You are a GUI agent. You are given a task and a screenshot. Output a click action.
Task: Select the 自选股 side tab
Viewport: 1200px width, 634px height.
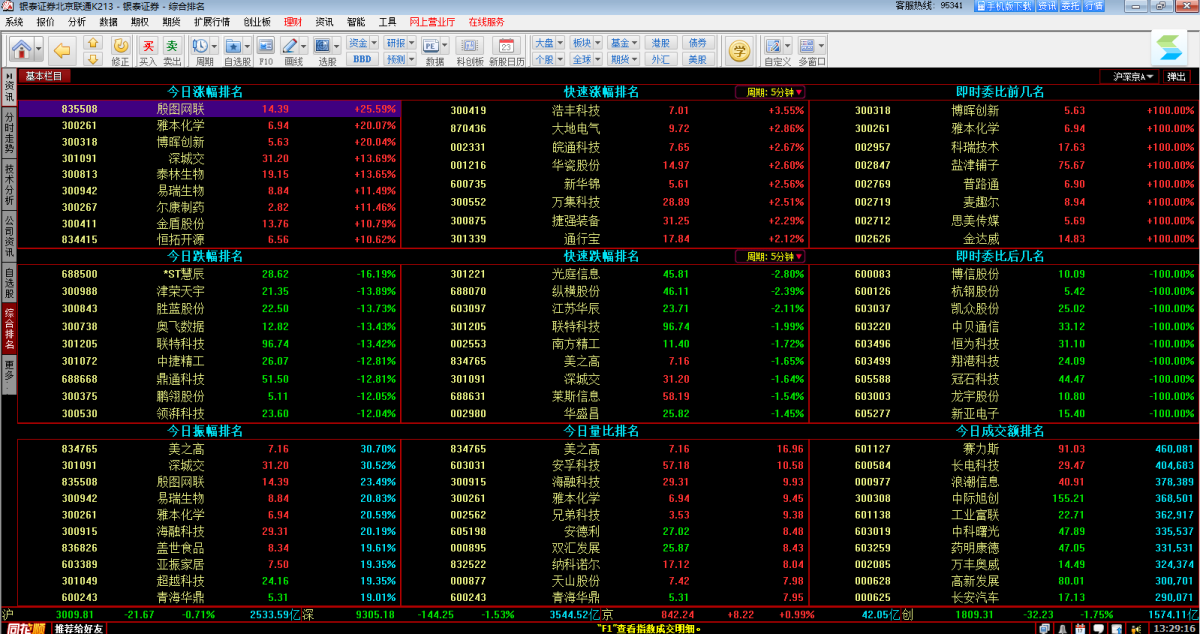9,283
